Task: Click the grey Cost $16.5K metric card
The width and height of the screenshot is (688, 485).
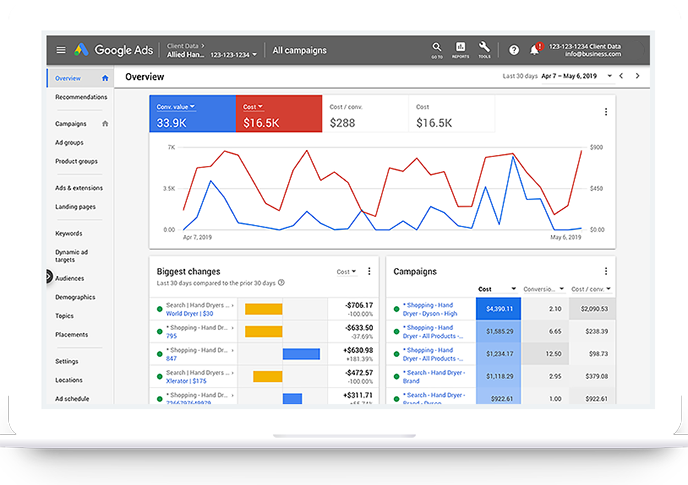Action: coord(452,114)
